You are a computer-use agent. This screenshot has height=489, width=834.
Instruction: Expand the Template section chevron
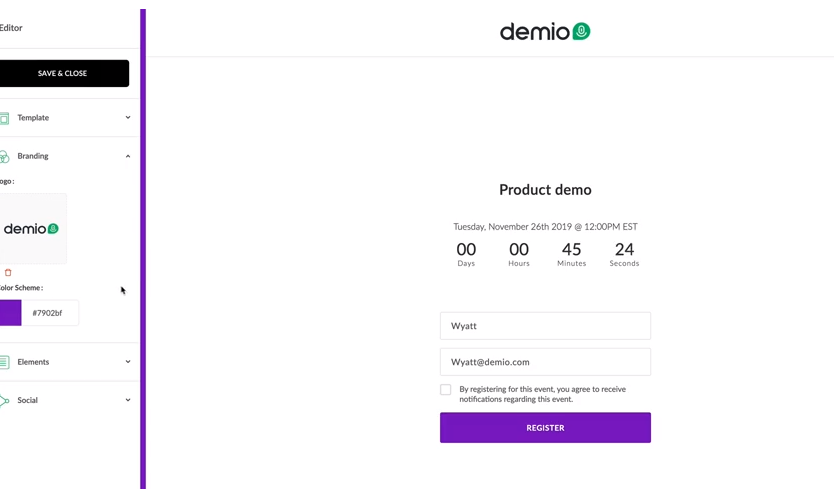(128, 118)
